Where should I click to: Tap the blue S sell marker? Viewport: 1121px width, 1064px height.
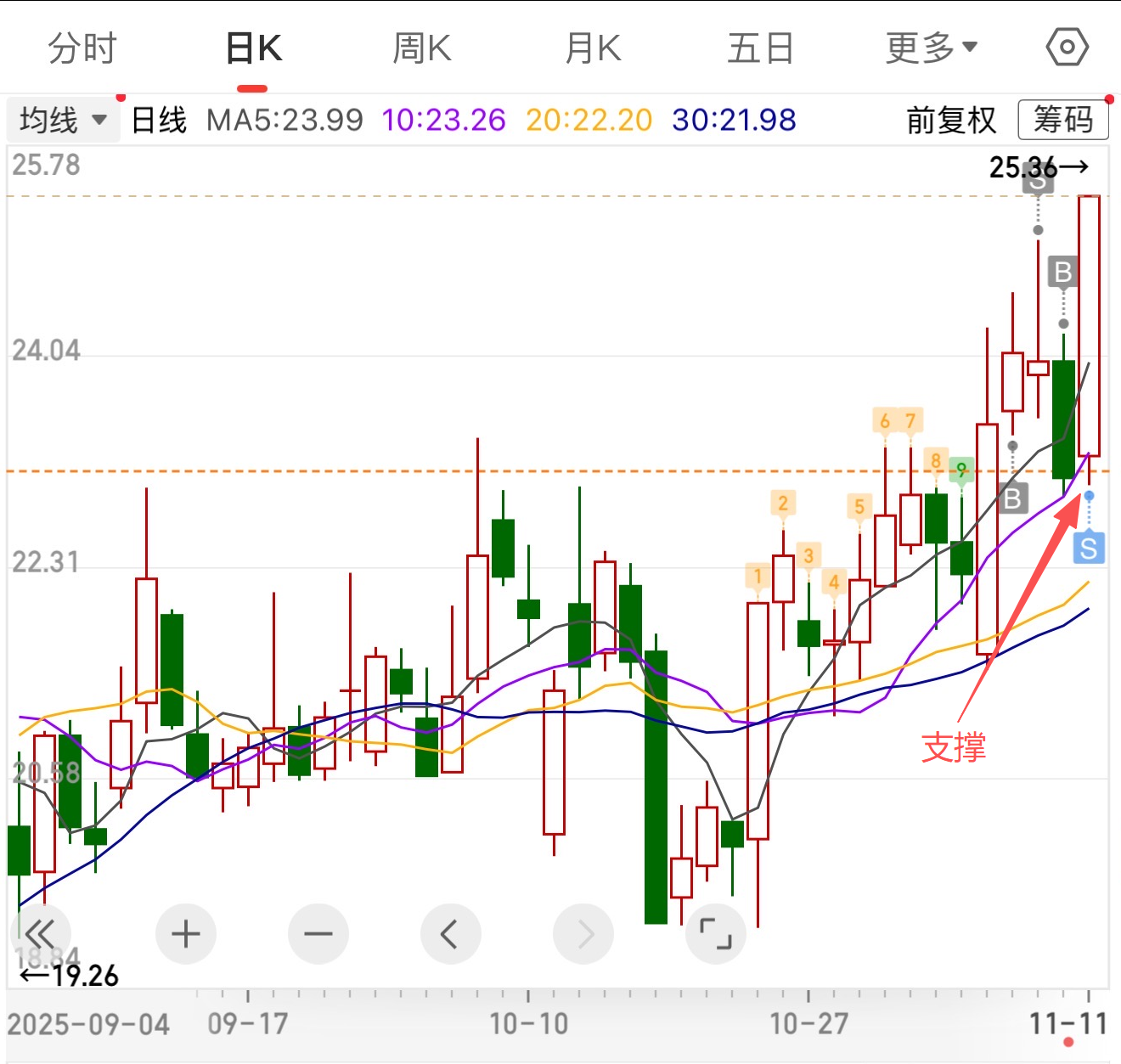click(x=1089, y=548)
